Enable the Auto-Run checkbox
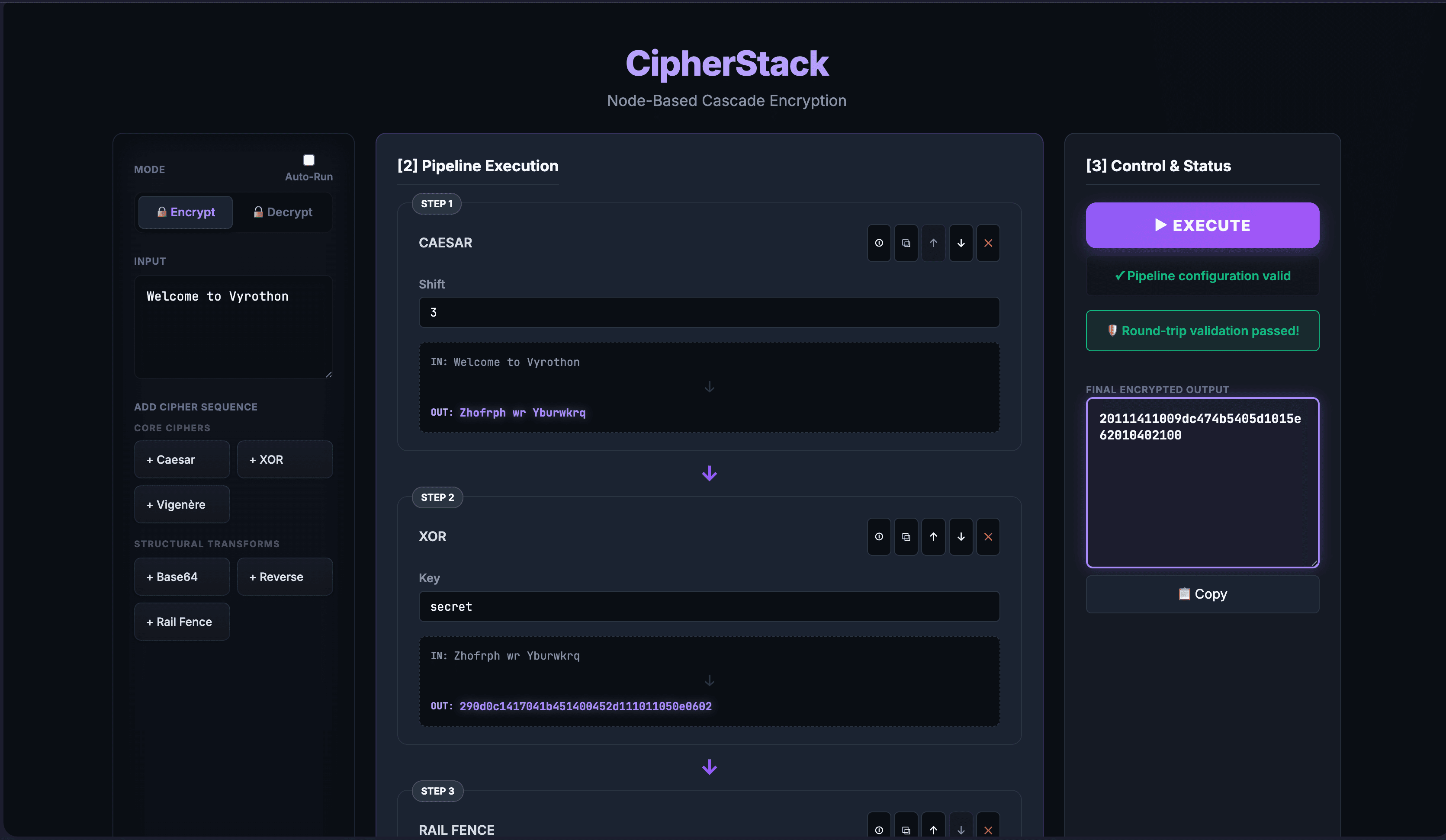This screenshot has width=1446, height=840. [x=308, y=160]
